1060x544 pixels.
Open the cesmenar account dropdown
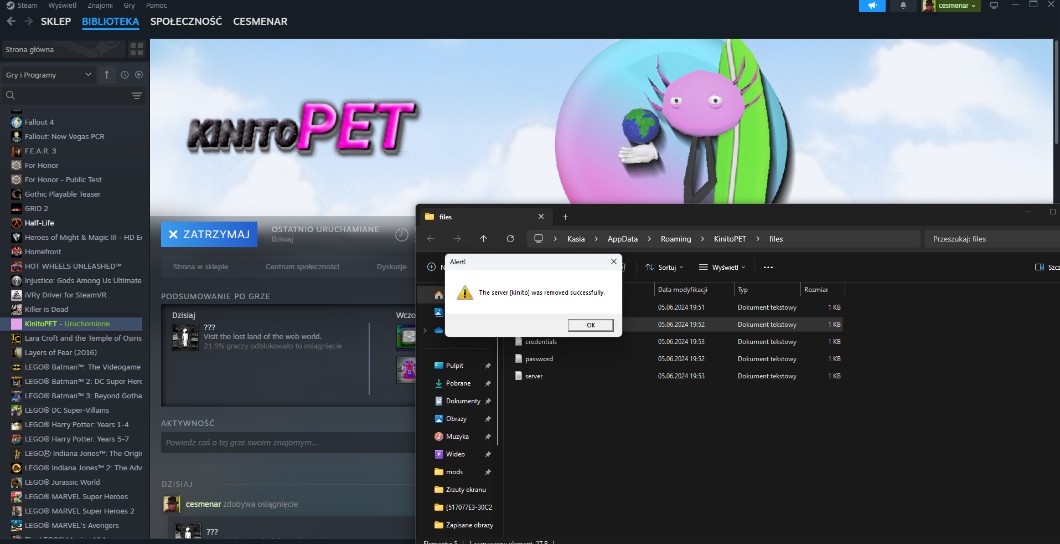pyautogui.click(x=950, y=6)
